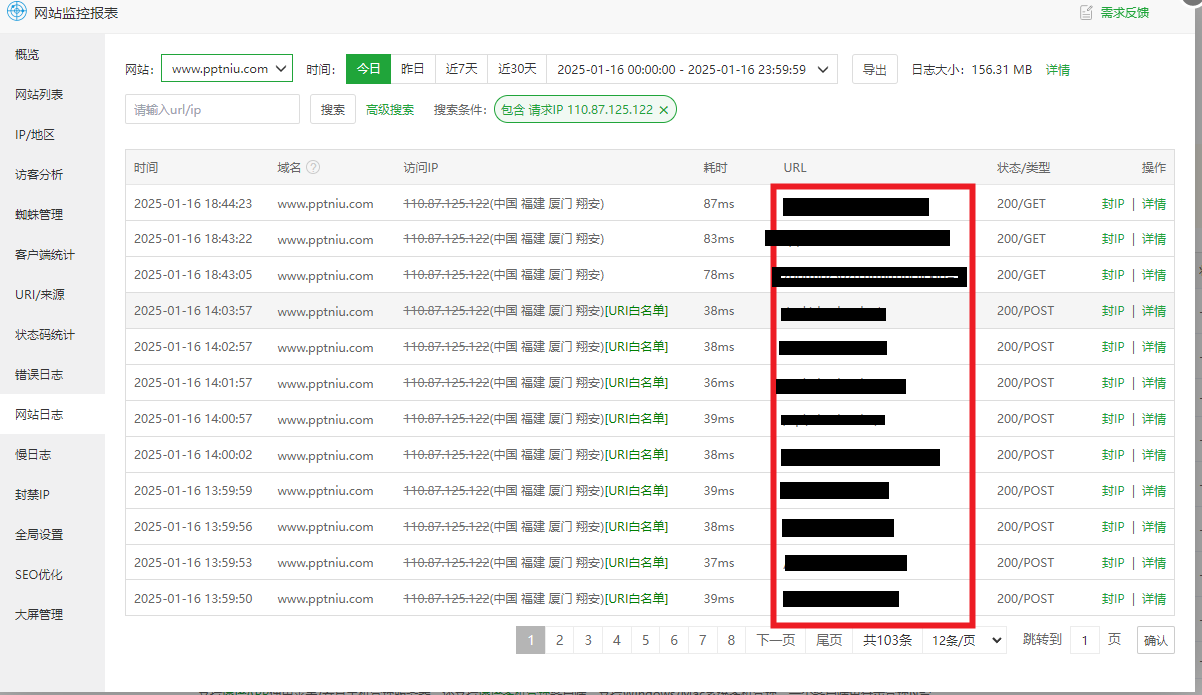The height and width of the screenshot is (695, 1202).
Task: Click 封IP for the 13:59:50 row
Action: [x=1113, y=599]
